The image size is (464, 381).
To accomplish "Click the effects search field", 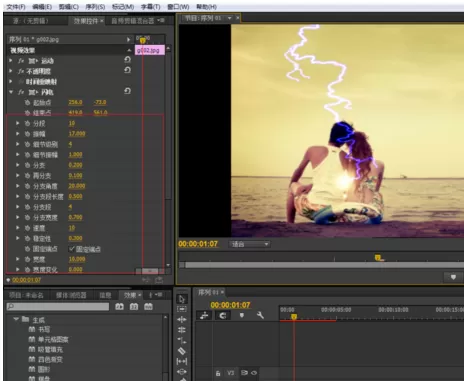I will coord(58,306).
